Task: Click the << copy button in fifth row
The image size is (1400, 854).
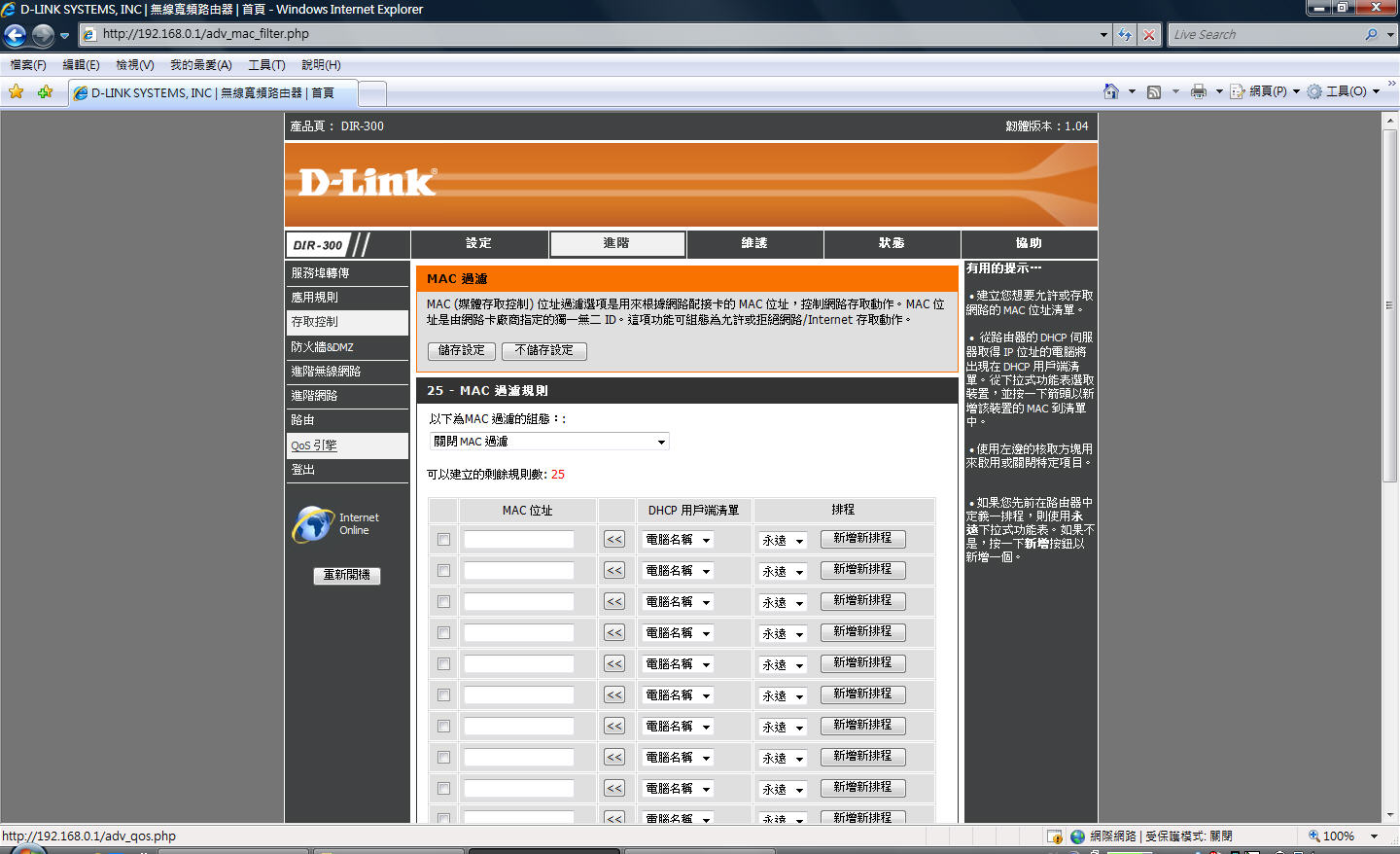Action: tap(614, 663)
